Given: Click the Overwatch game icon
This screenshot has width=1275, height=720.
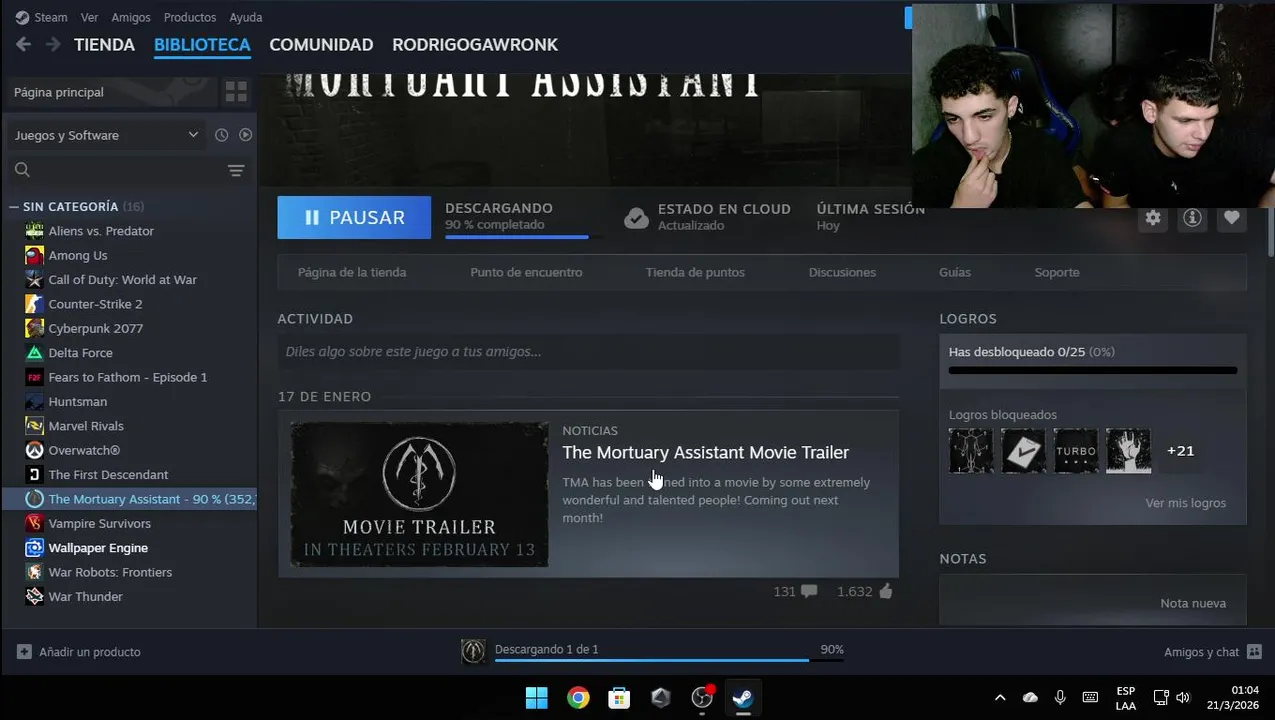Looking at the screenshot, I should click(x=34, y=451).
